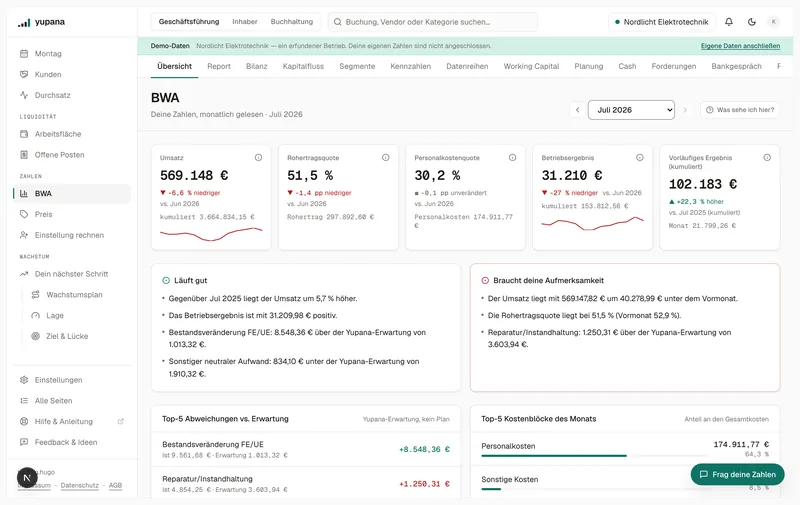
Task: Click Umsatz sparkline chart
Action: pos(211,234)
